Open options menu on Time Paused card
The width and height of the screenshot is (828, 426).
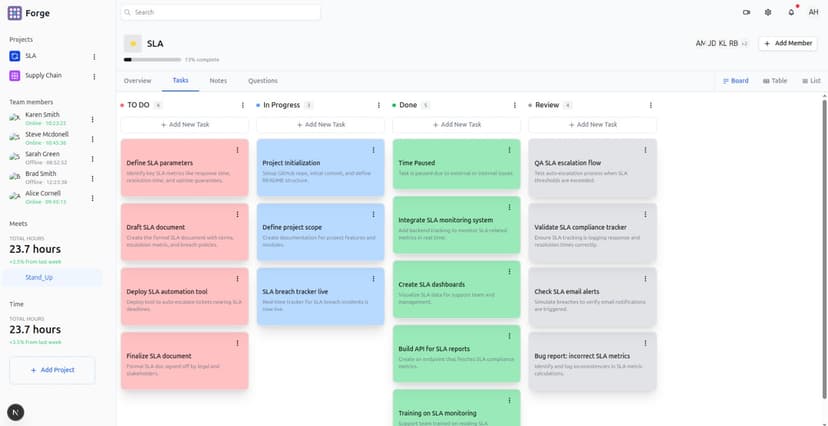[509, 150]
